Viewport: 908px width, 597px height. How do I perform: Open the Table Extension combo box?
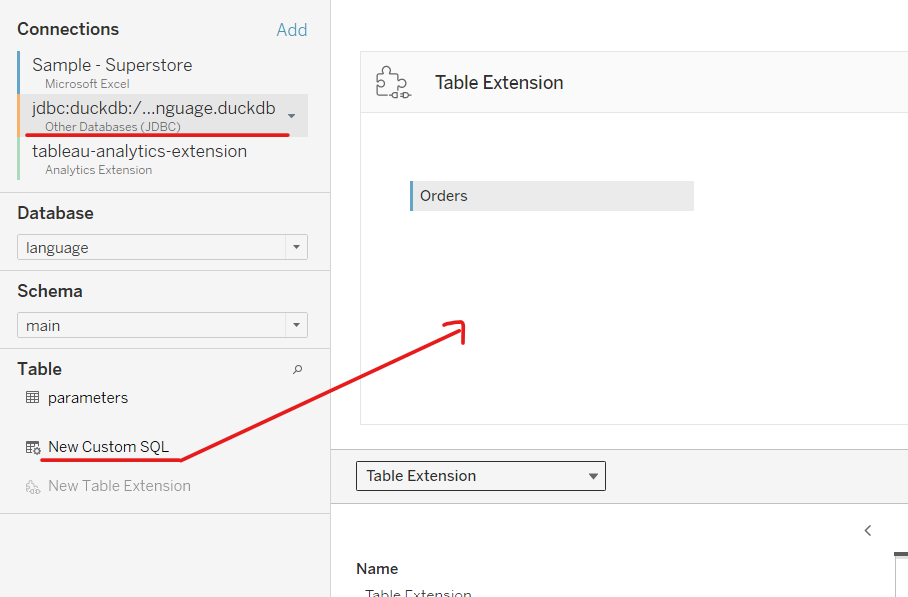(x=480, y=476)
